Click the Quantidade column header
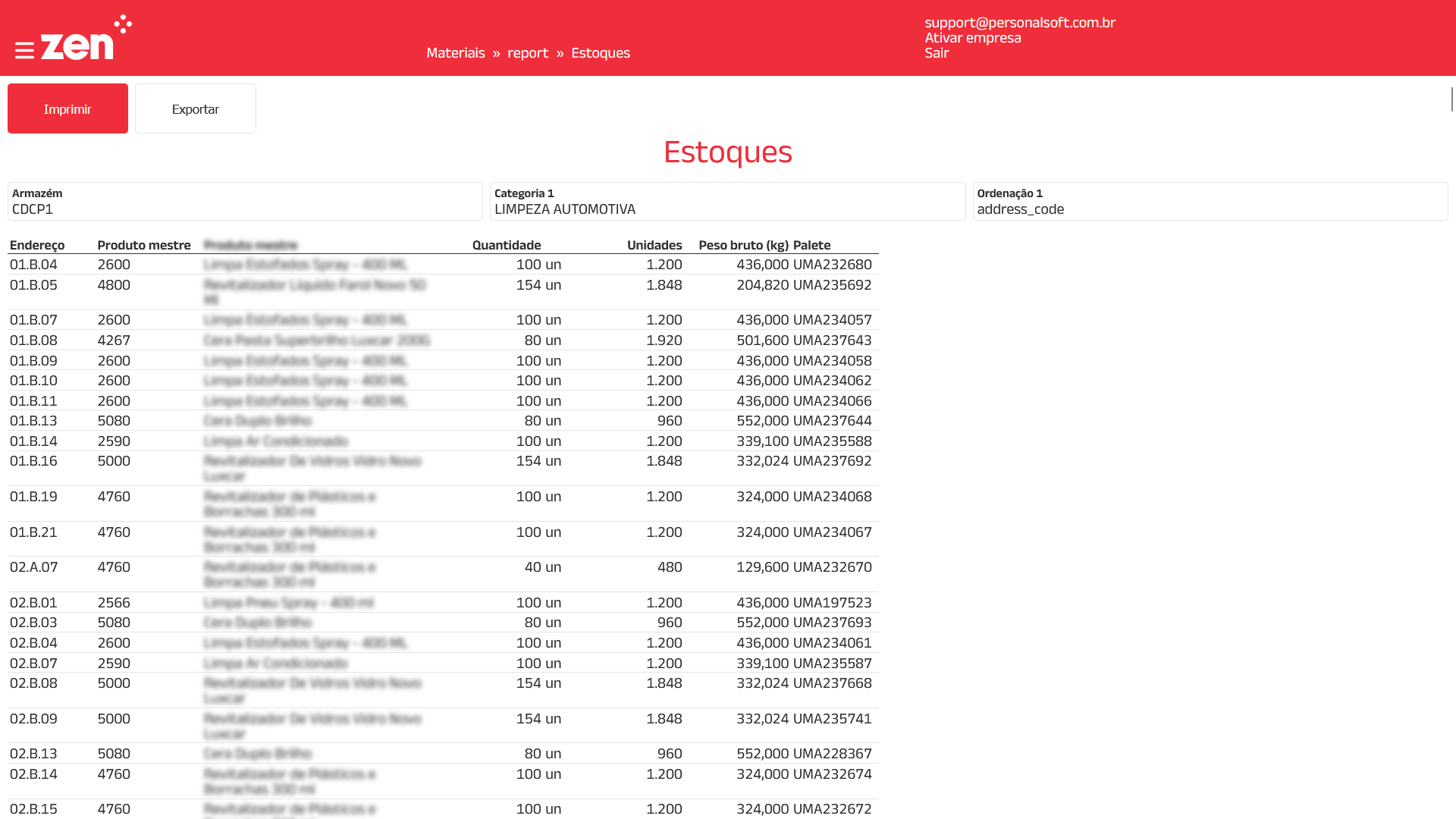Viewport: 1456px width, 819px height. (x=506, y=245)
